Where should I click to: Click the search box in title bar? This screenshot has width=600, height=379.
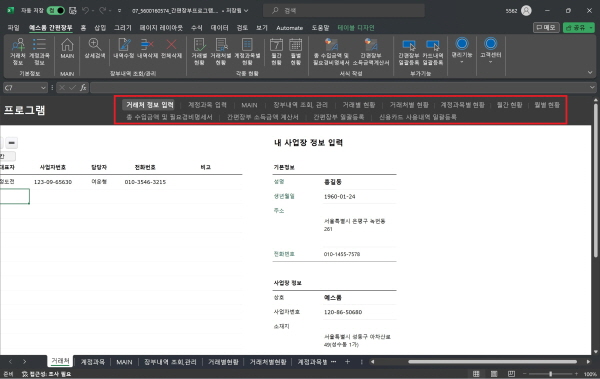[x=344, y=11]
